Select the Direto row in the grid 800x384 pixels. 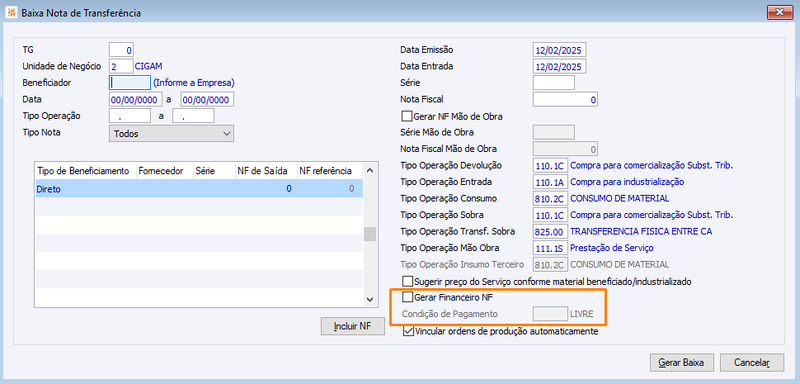199,189
